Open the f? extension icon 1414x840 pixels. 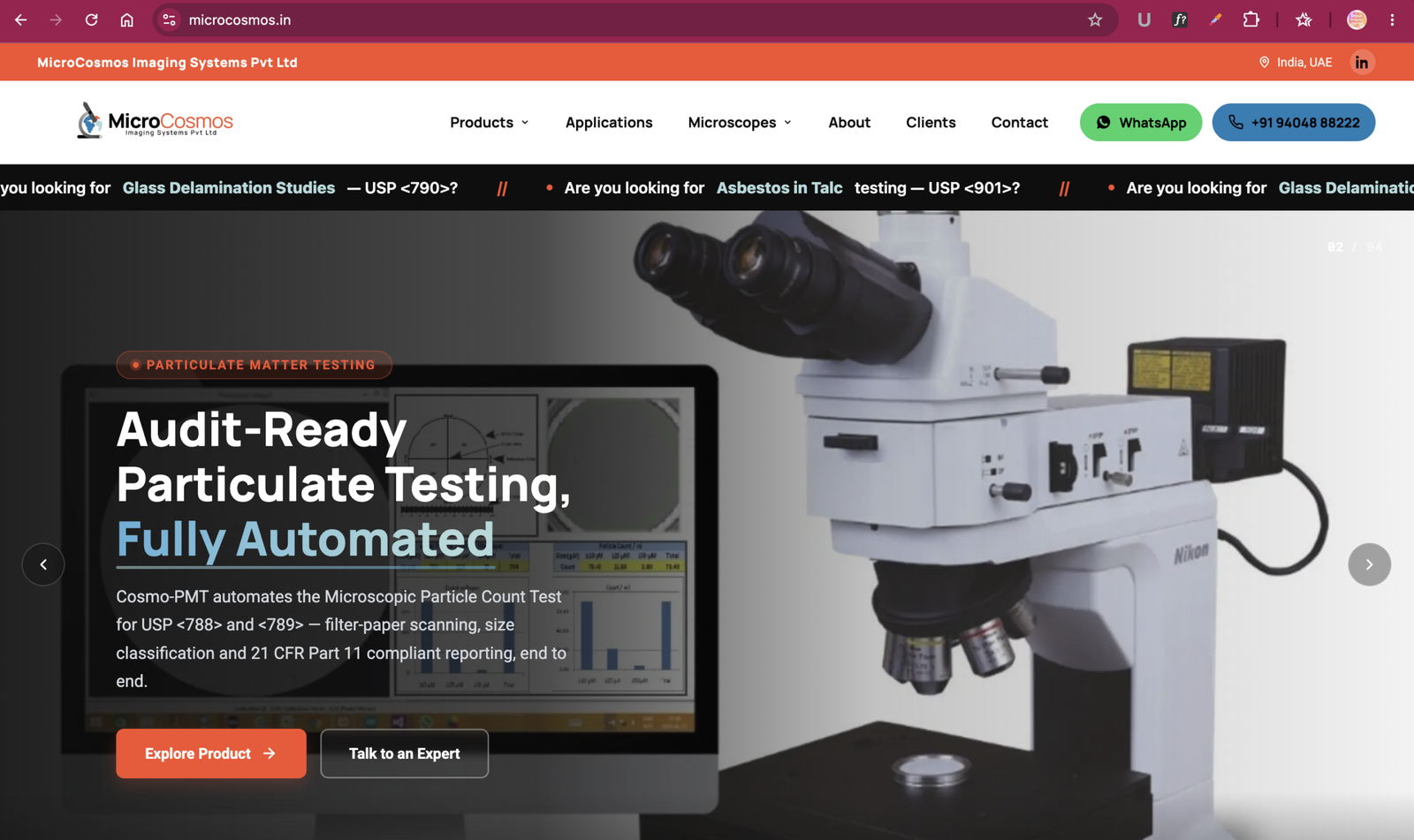click(x=1180, y=19)
